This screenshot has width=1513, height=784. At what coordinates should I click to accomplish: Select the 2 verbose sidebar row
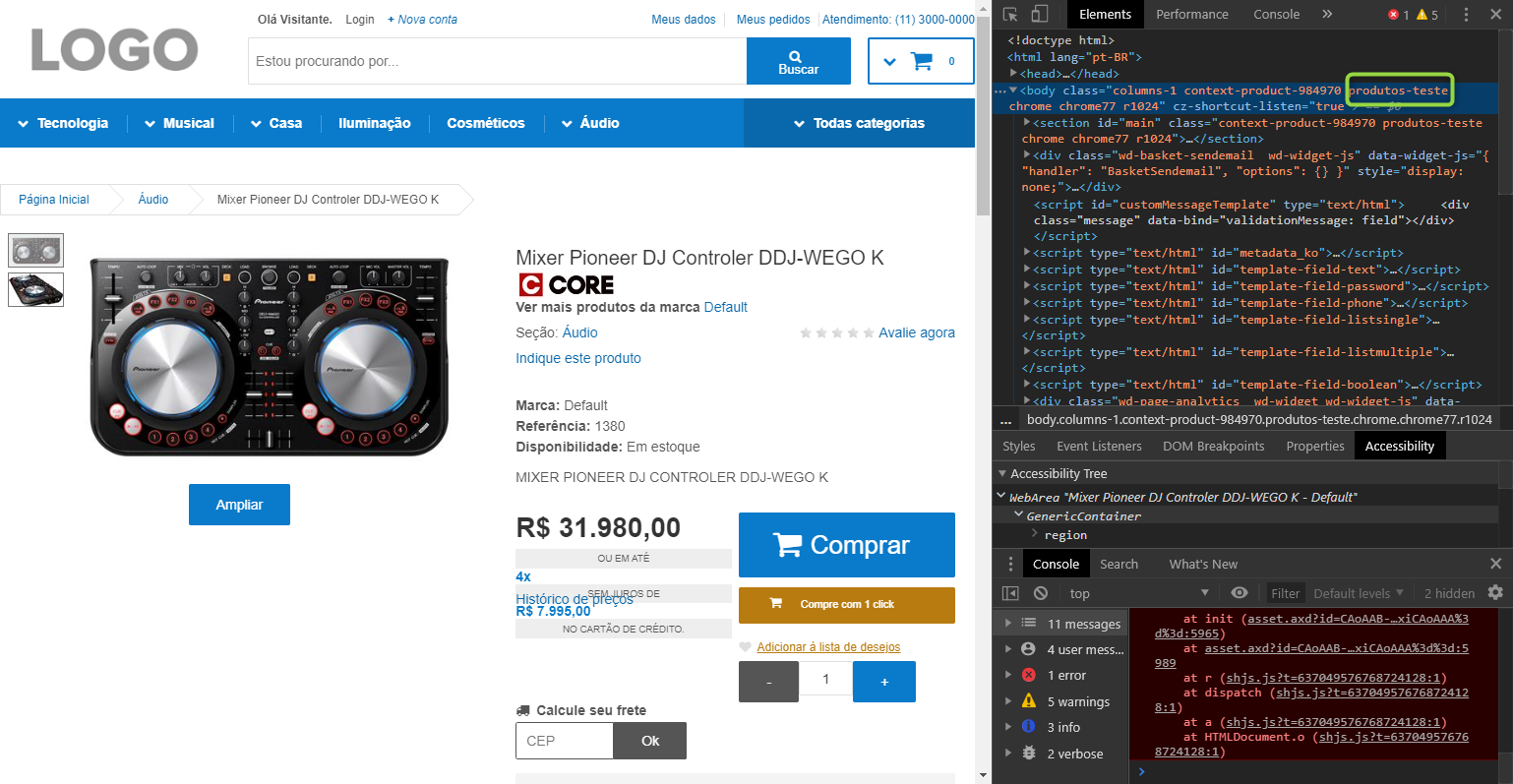pos(1061,754)
